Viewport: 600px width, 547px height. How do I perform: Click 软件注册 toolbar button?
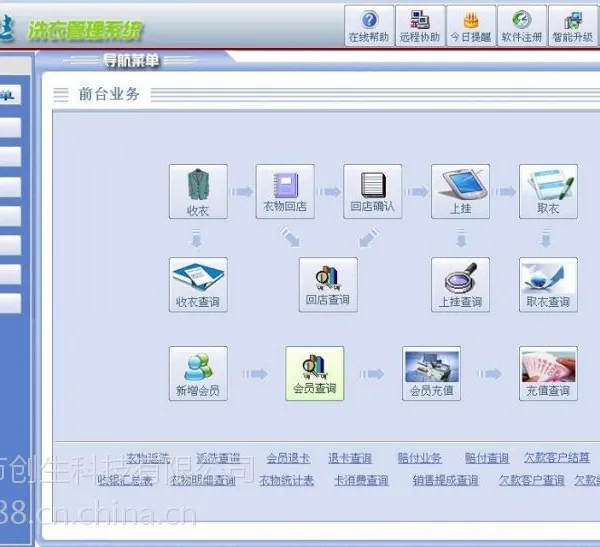point(522,26)
